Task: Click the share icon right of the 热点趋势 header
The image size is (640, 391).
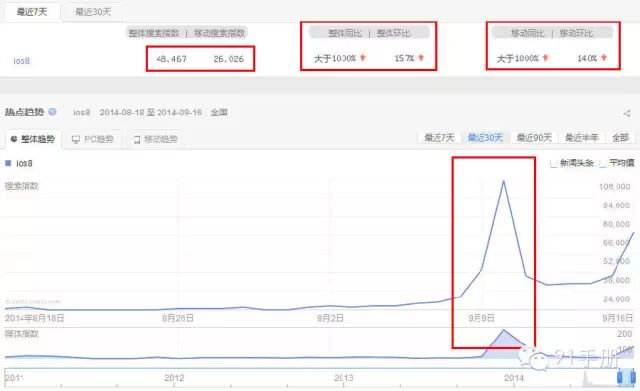Action: click(627, 113)
